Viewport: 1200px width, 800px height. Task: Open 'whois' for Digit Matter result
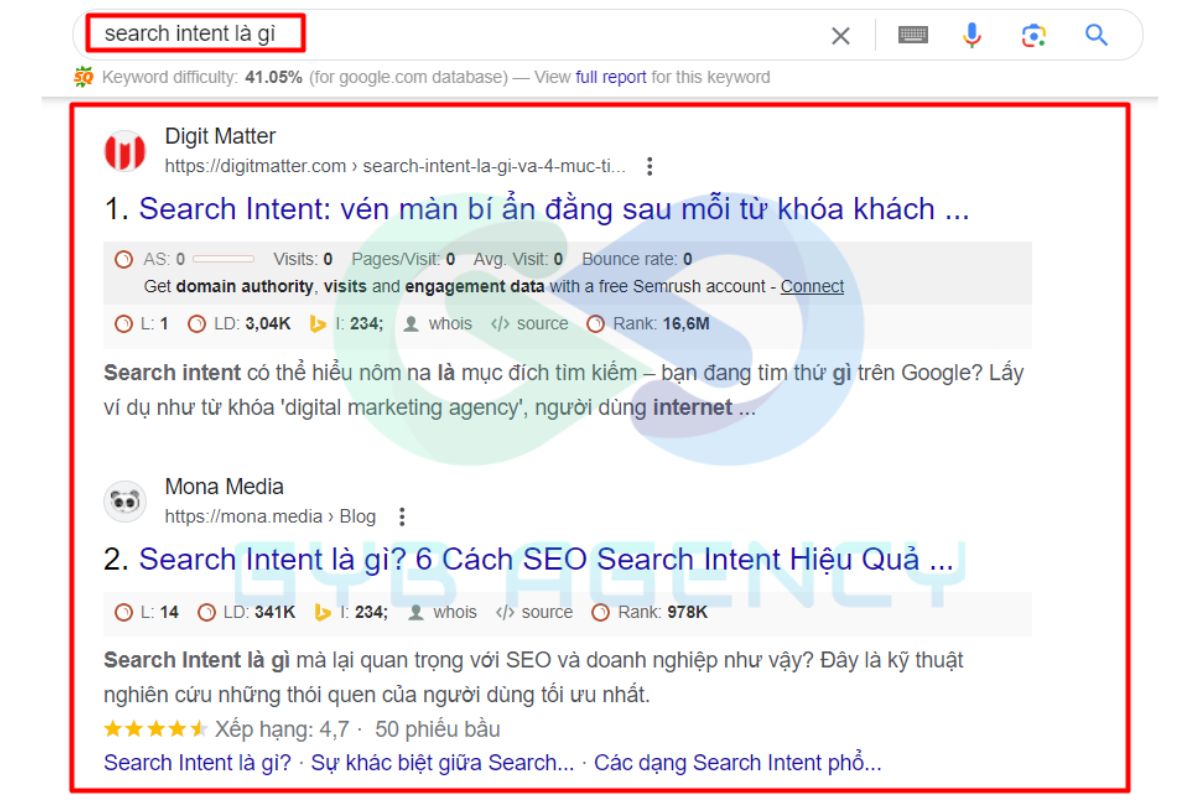point(438,324)
